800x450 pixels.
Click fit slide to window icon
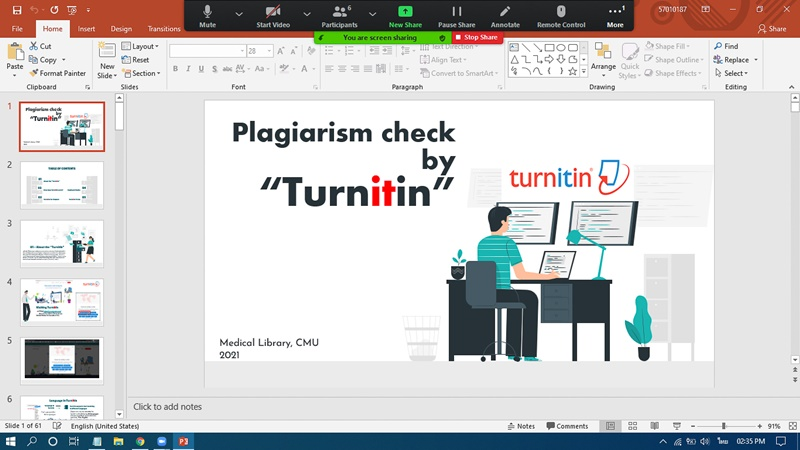point(790,426)
